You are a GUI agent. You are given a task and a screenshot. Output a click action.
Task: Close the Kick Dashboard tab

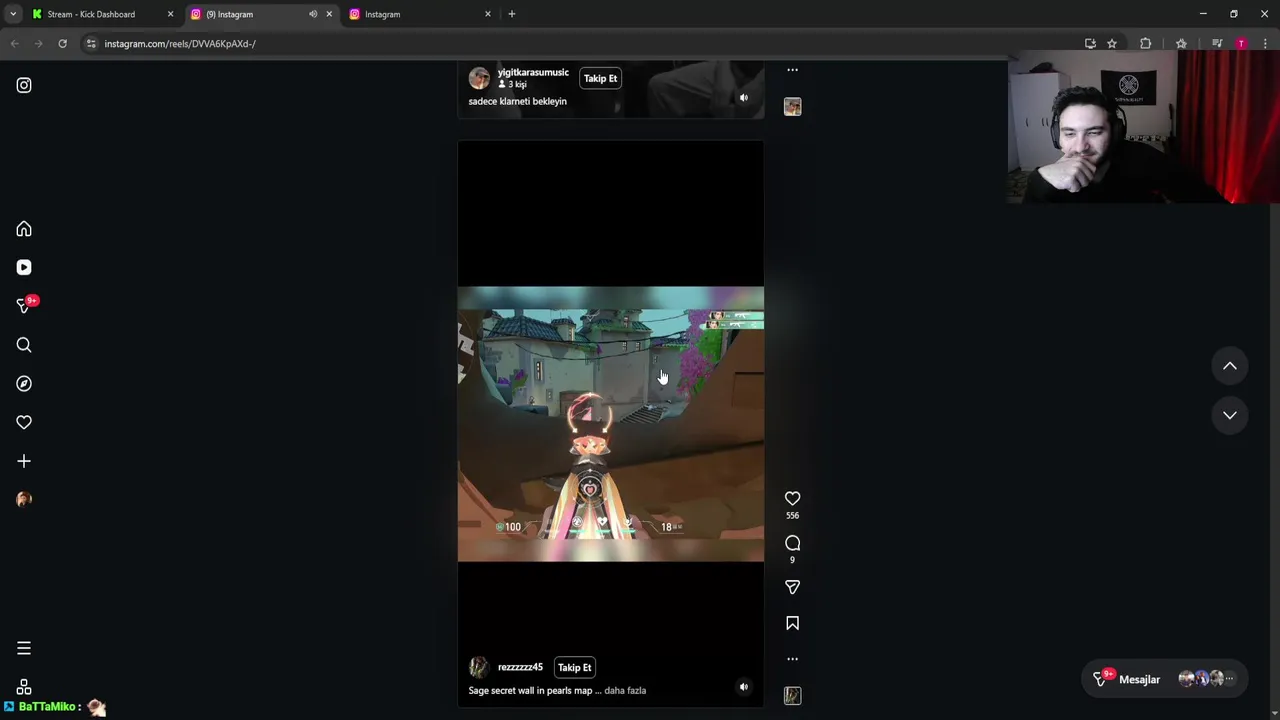170,14
